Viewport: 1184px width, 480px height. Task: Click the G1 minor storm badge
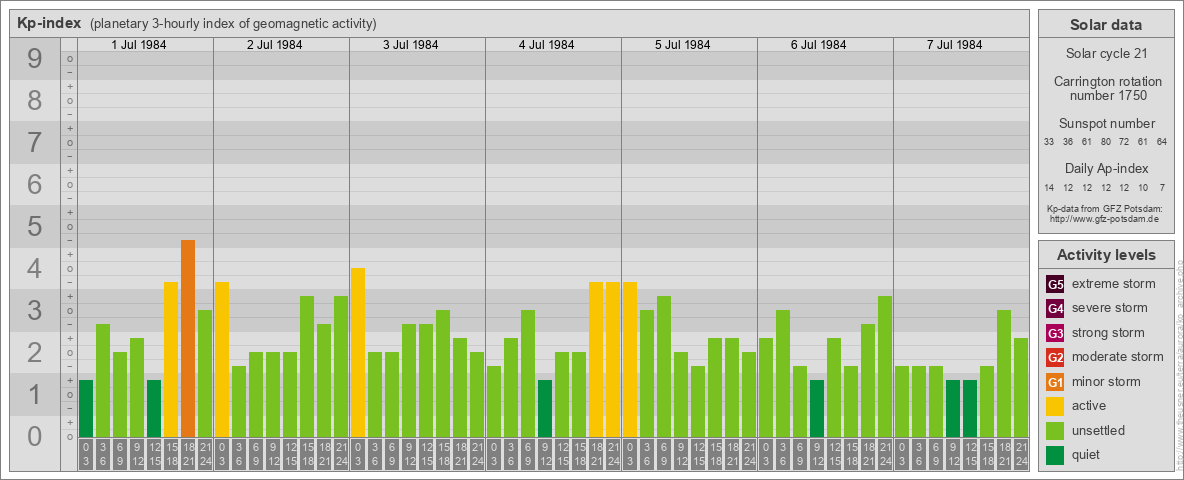pyautogui.click(x=1055, y=382)
